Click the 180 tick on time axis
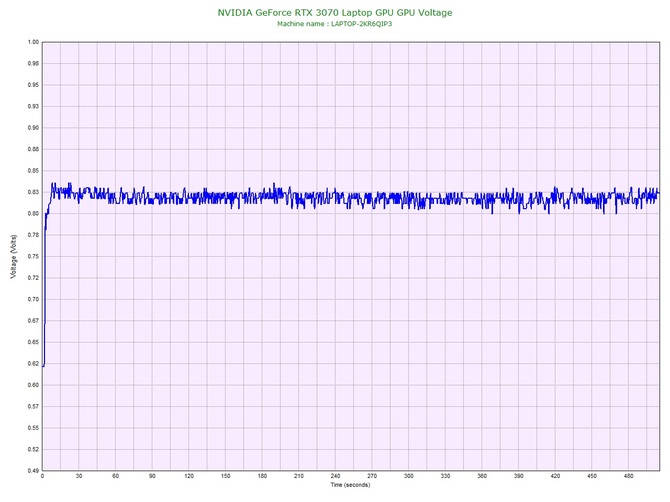670x502 pixels. pos(262,476)
